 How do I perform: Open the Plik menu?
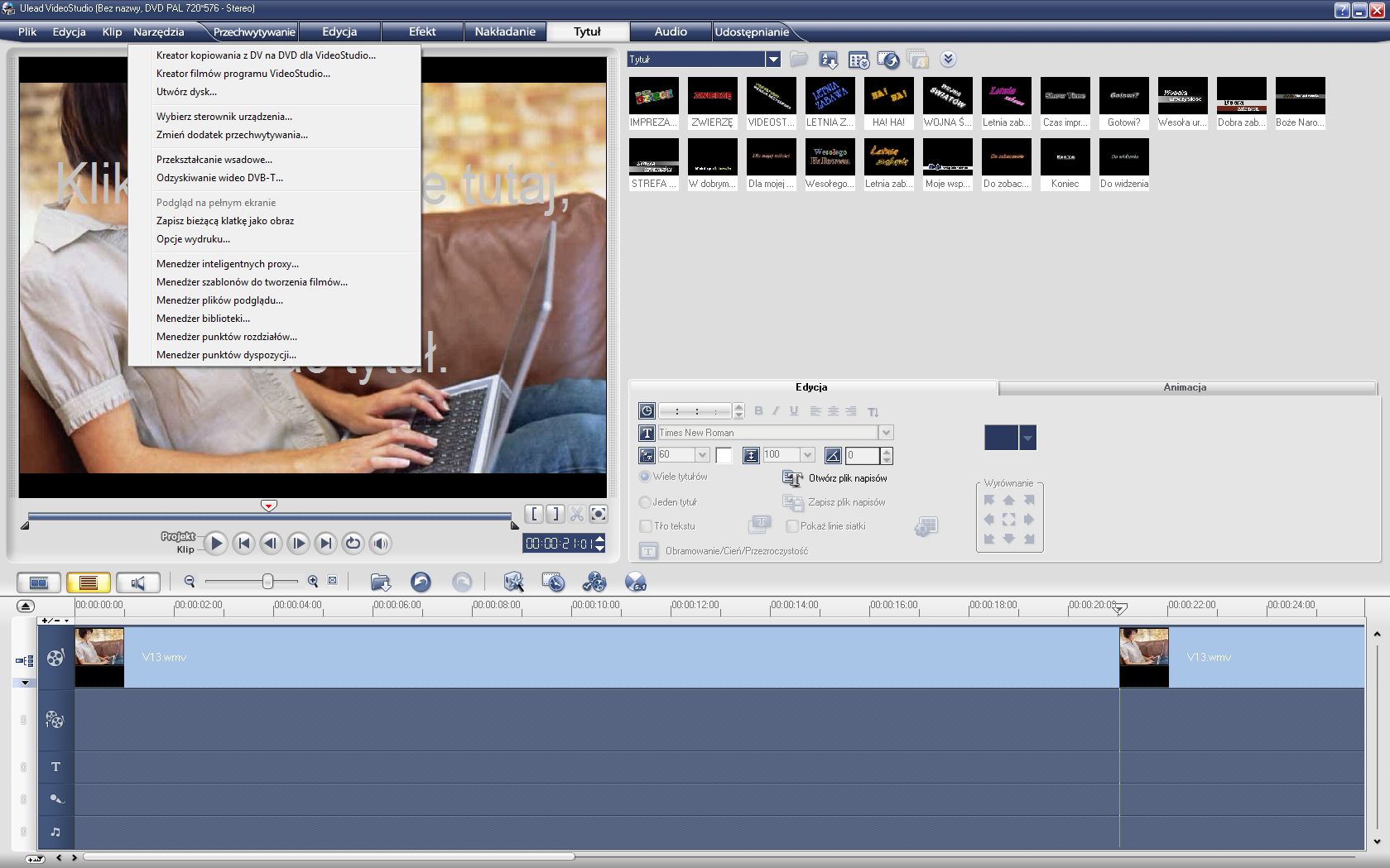27,31
